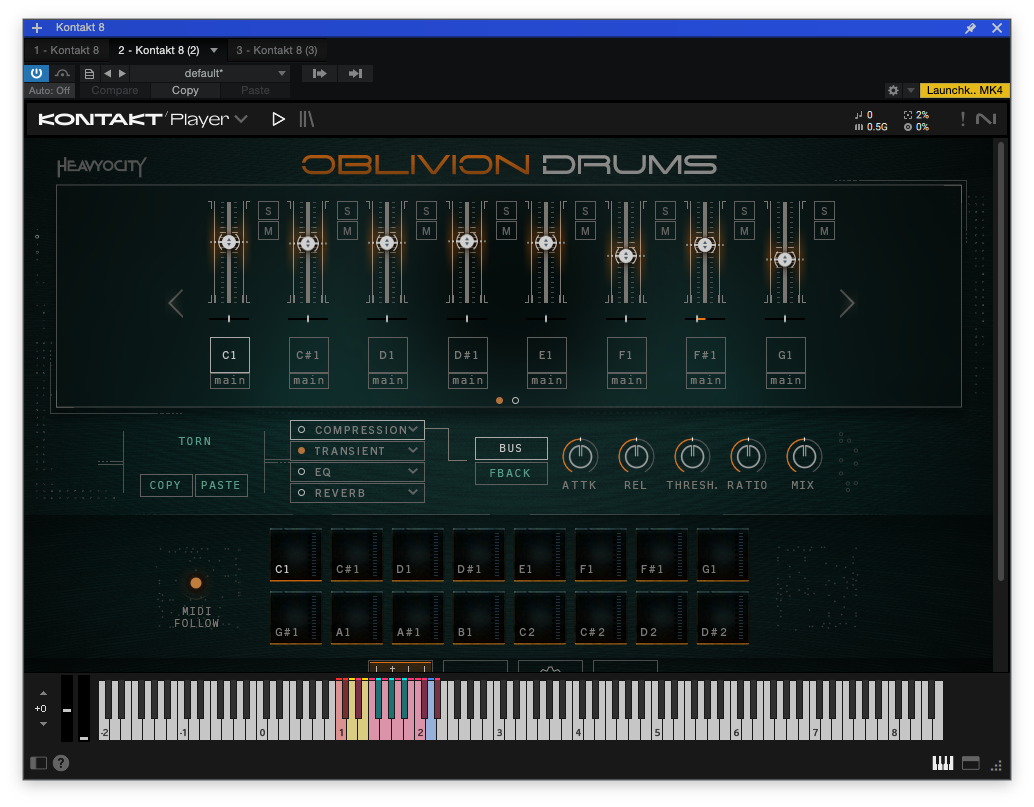Viewport: 1034px width, 807px height.
Task: Click the Native Instruments logo icon
Action: click(986, 119)
